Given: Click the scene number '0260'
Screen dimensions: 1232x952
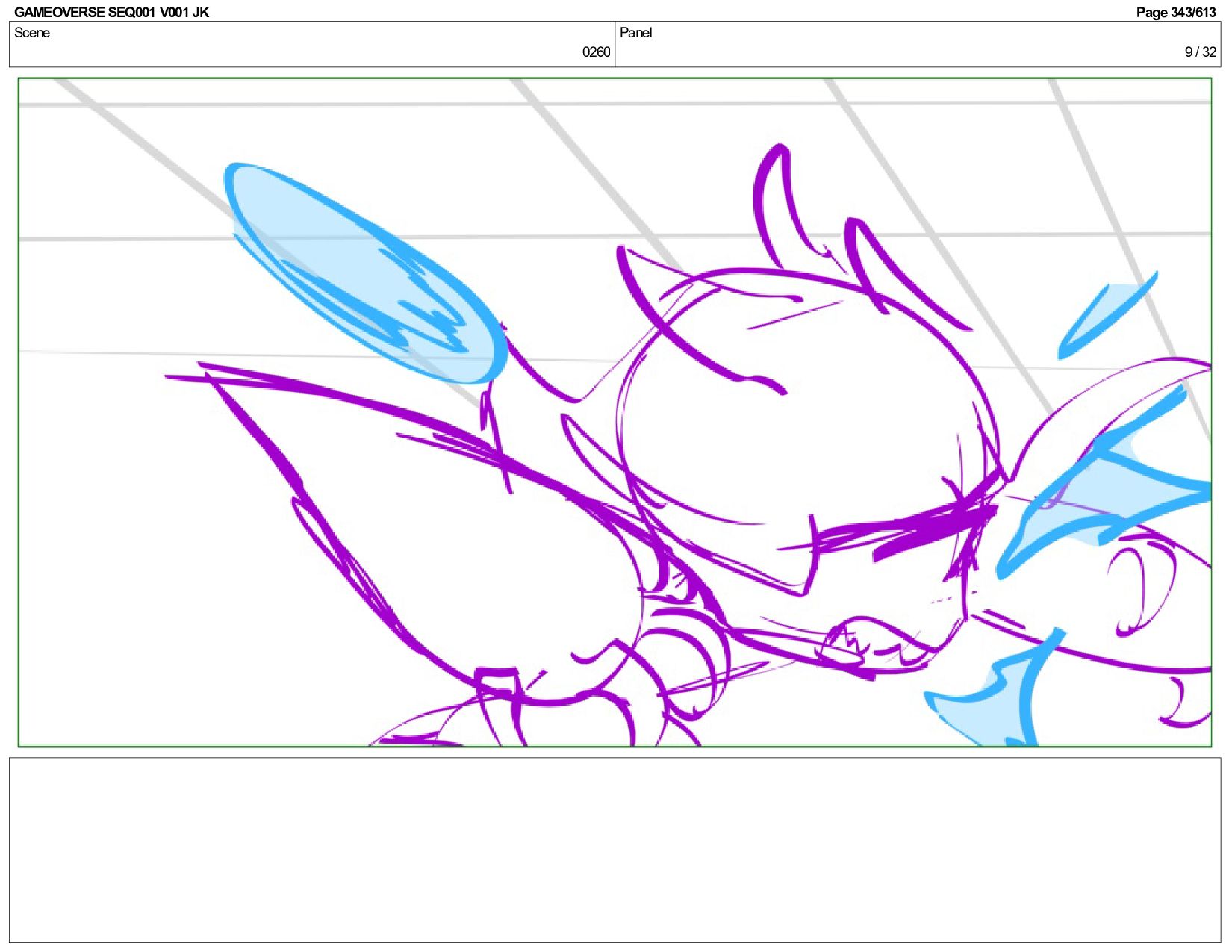Looking at the screenshot, I should click(x=596, y=52).
